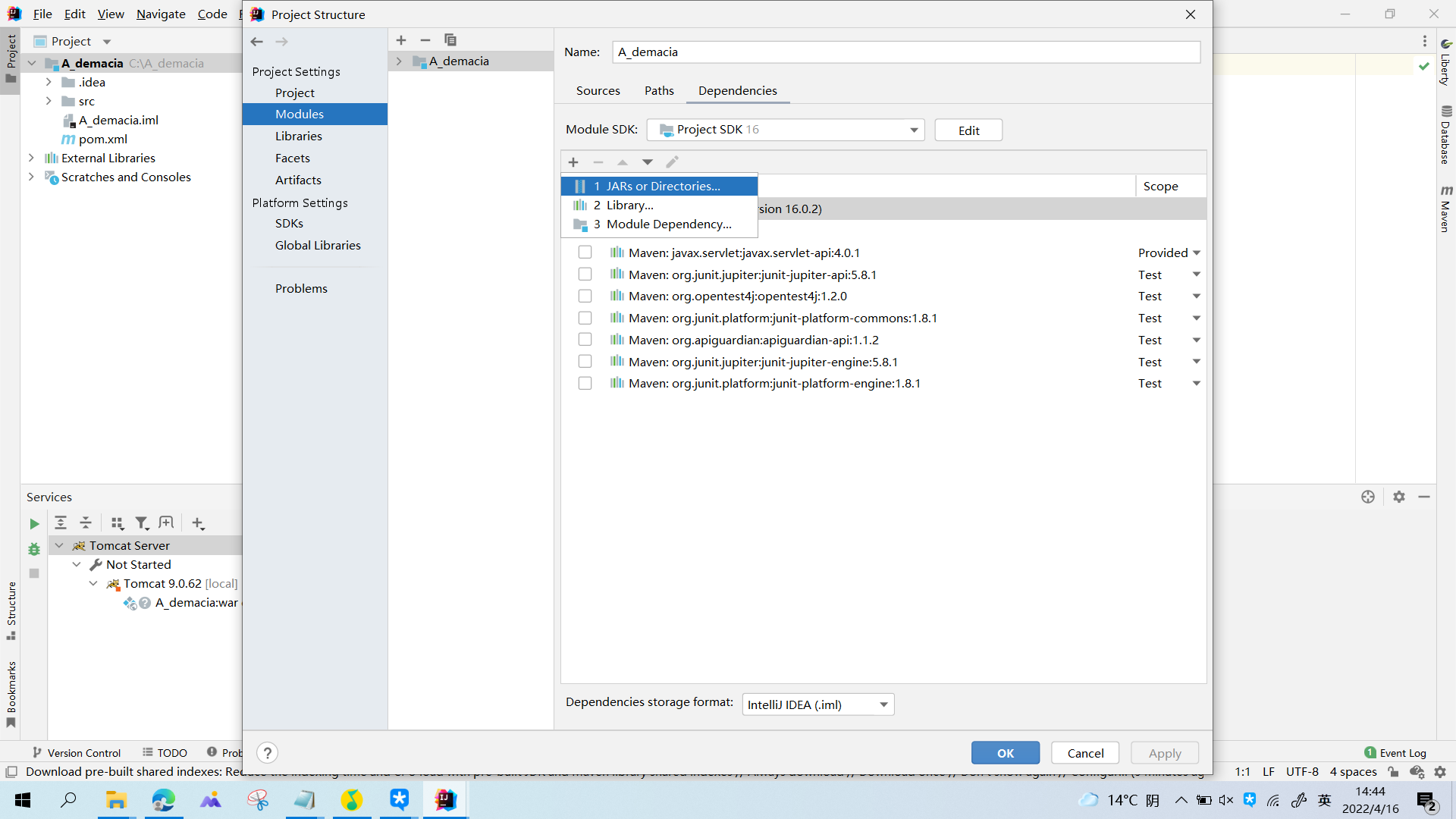Expand all services icon
The width and height of the screenshot is (1456, 819).
pyautogui.click(x=61, y=523)
